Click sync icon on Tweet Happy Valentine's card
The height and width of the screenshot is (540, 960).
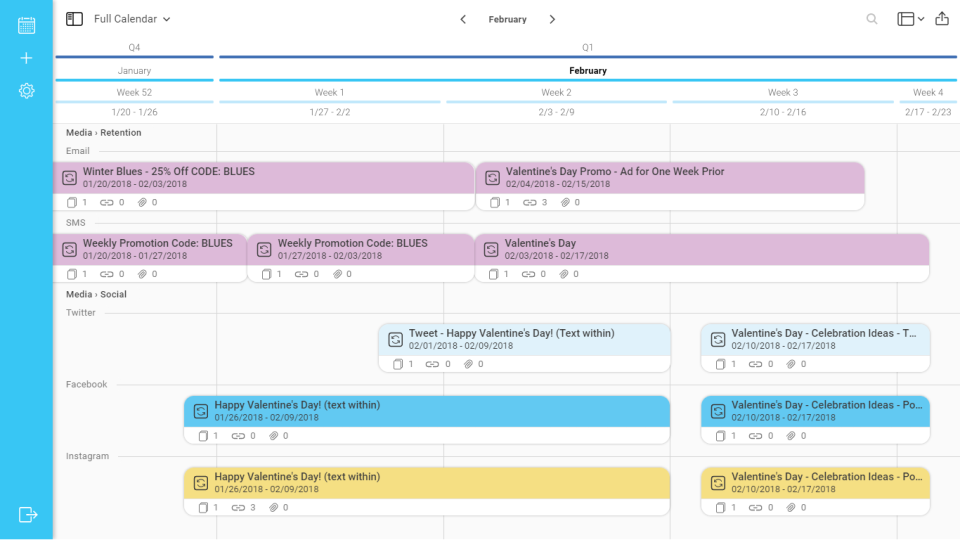click(396, 339)
